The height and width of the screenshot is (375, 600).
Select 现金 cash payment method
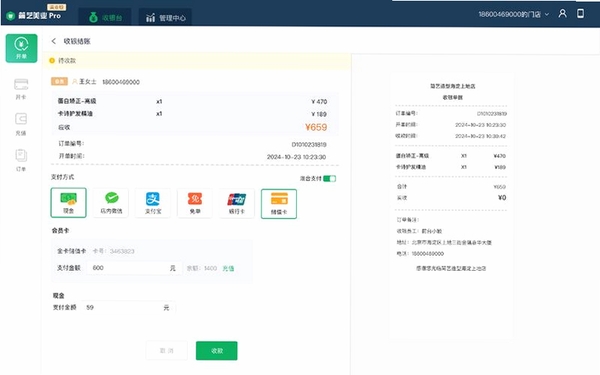tap(68, 202)
